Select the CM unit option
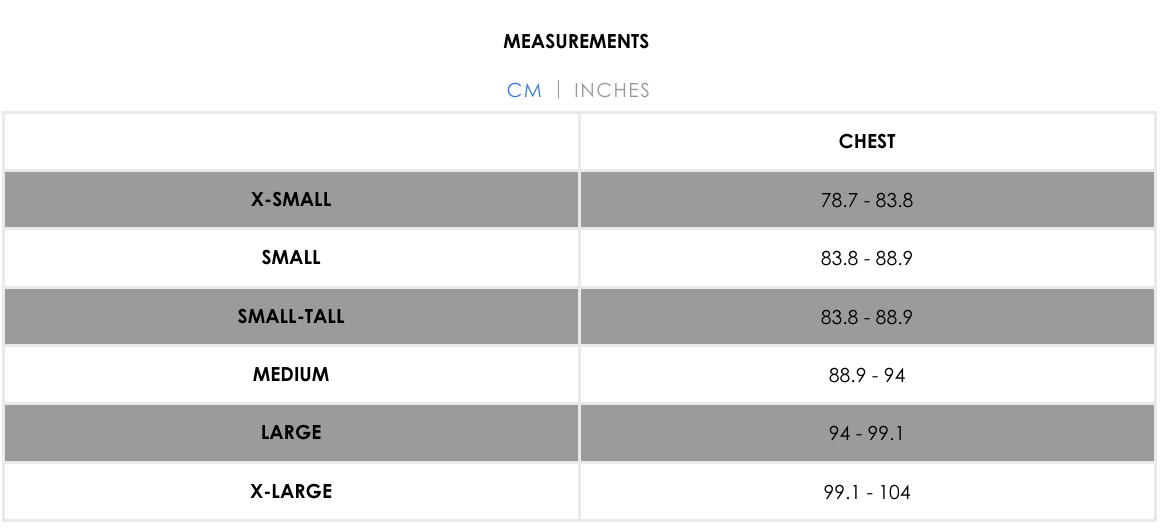Screen dimensions: 1164x532 (x=524, y=91)
